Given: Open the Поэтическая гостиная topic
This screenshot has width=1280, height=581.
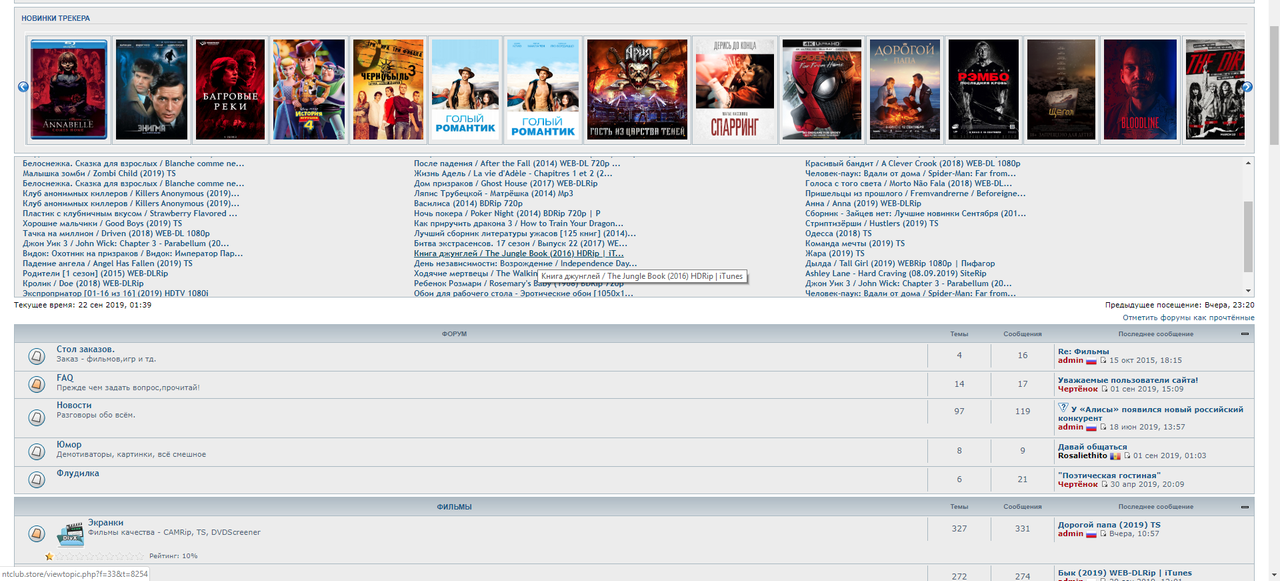Looking at the screenshot, I should pyautogui.click(x=1111, y=475).
